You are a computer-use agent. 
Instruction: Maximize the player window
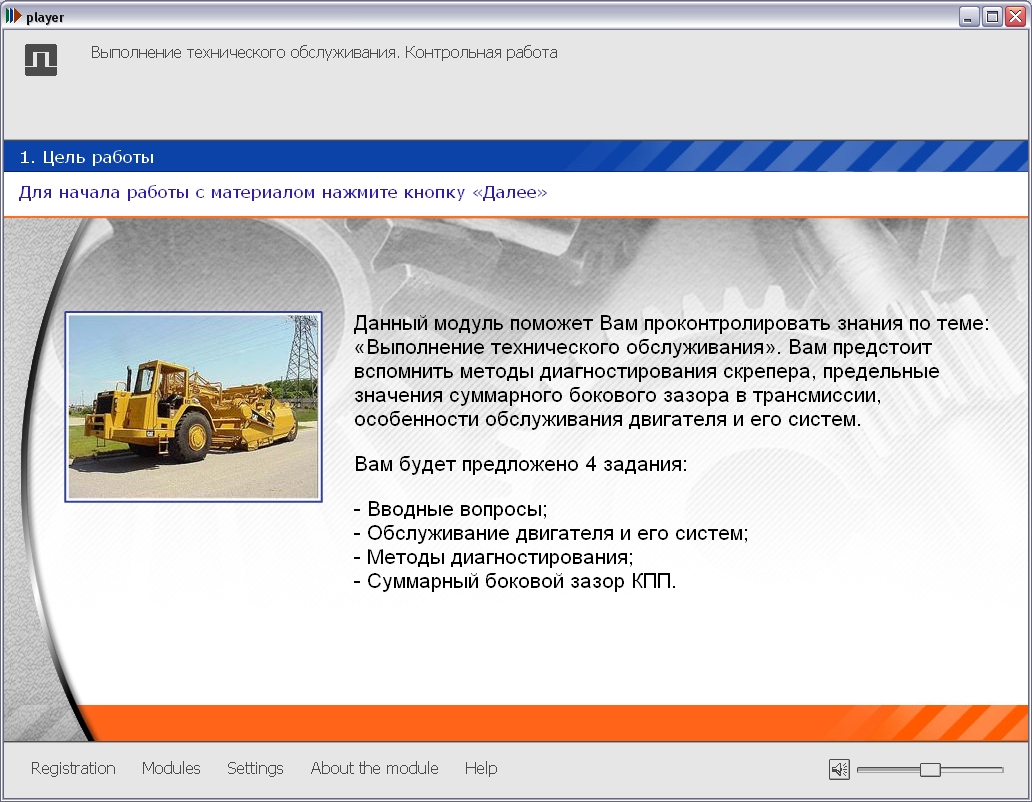992,17
